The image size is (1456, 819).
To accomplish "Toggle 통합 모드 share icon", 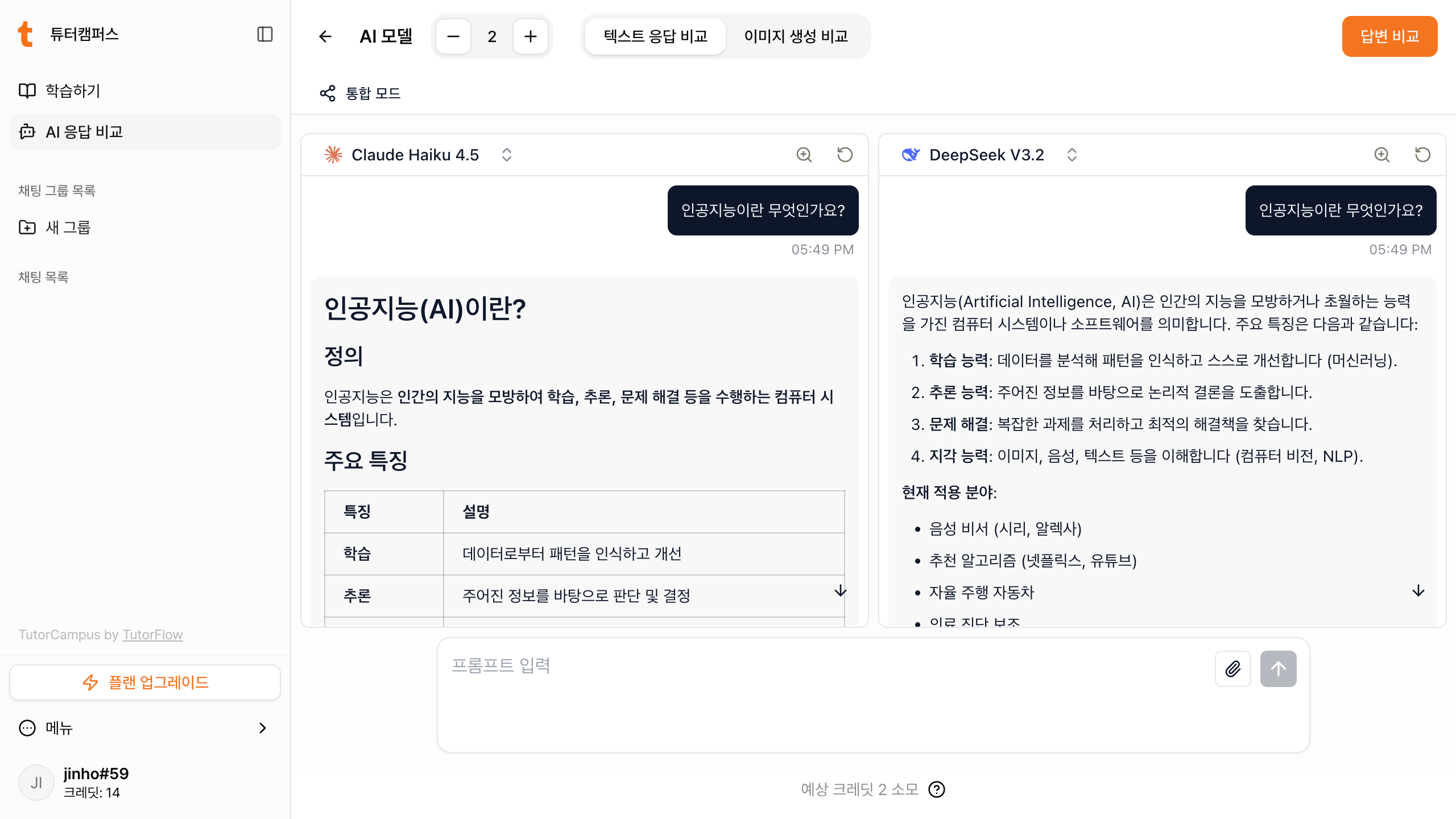I will 328,93.
